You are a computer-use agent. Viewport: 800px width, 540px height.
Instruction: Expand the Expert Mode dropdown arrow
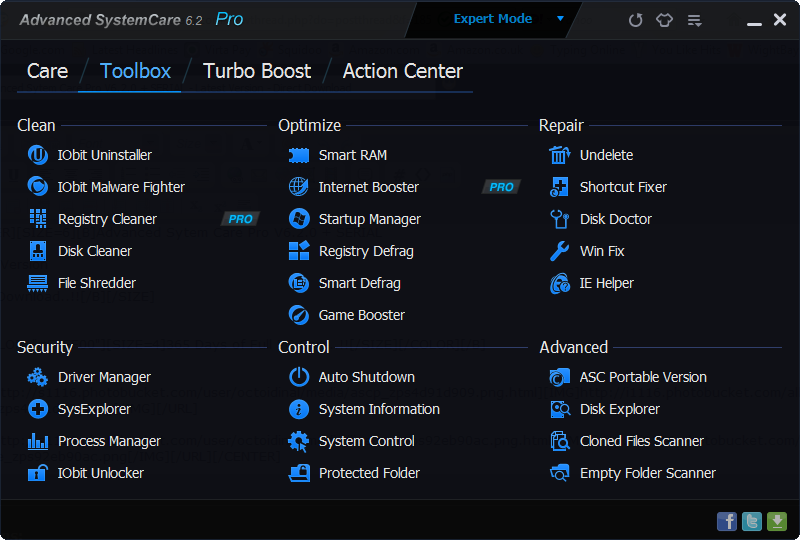point(560,19)
